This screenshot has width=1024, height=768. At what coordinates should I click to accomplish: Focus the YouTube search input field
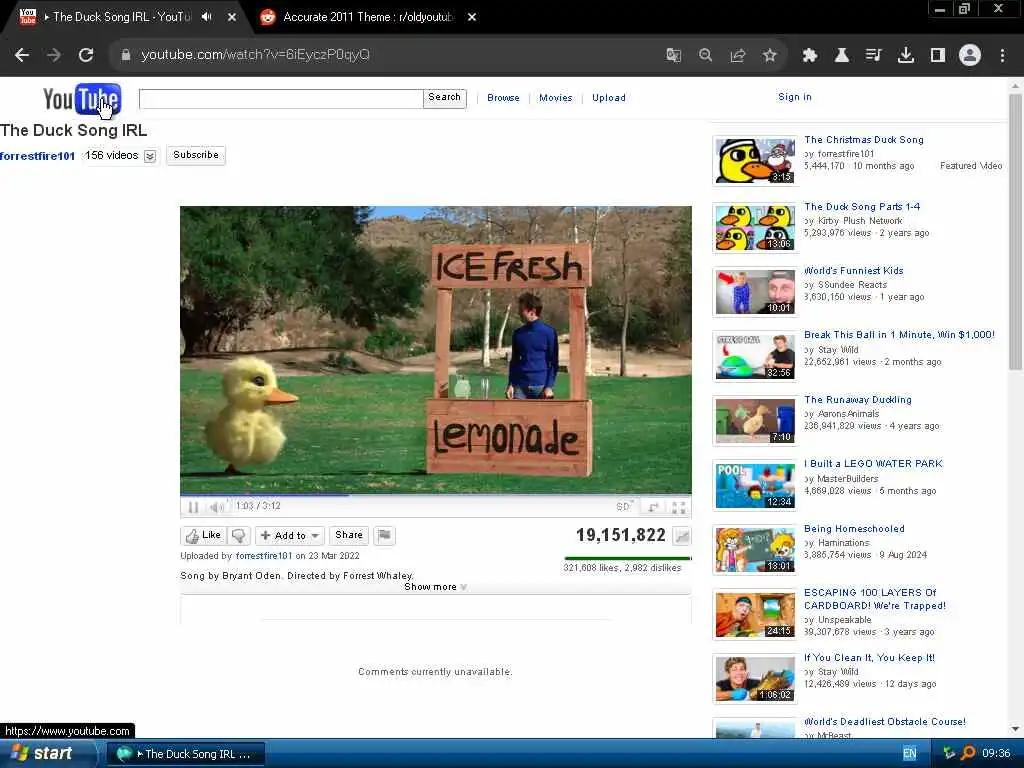click(281, 99)
